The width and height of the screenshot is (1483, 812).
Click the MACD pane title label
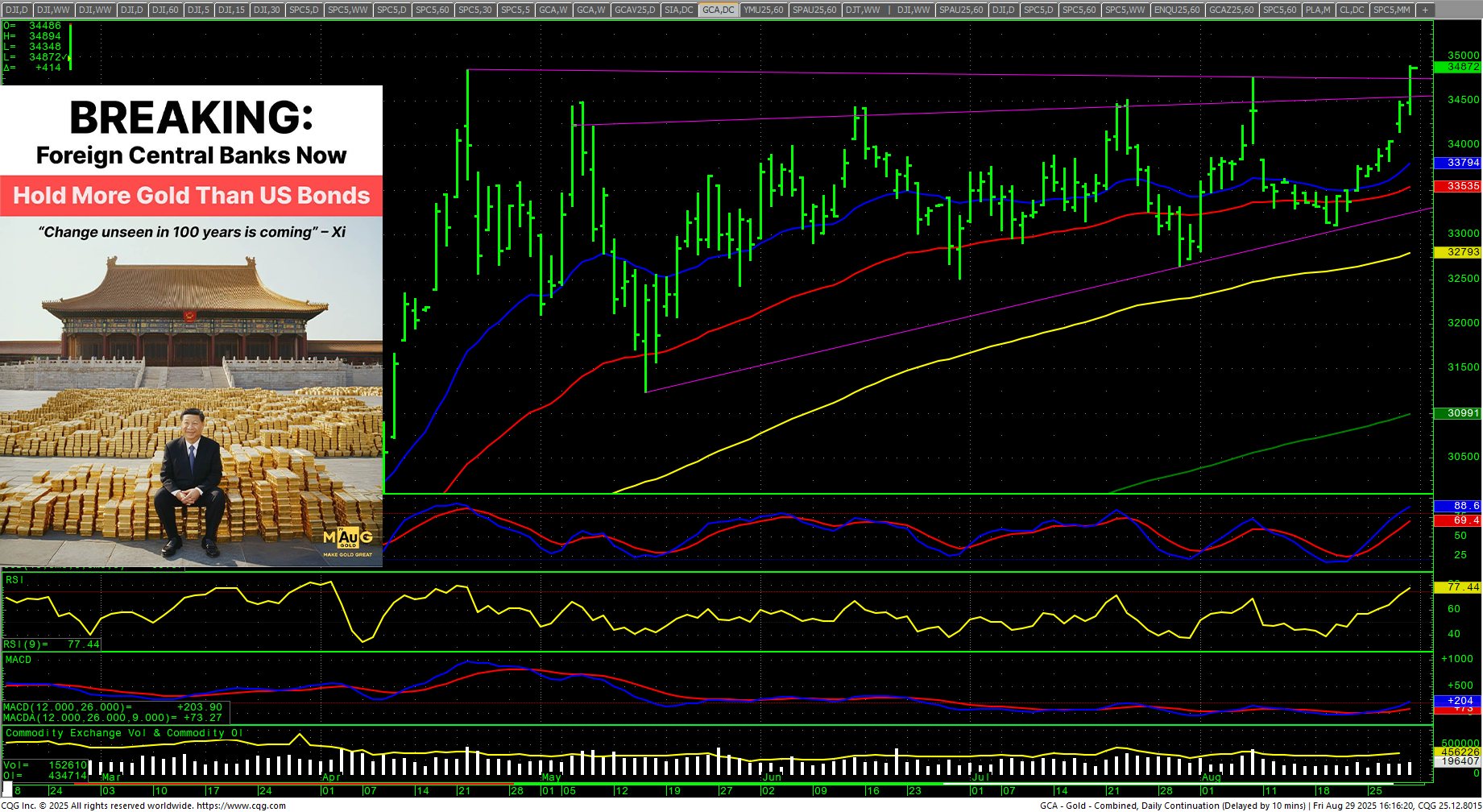tap(19, 660)
